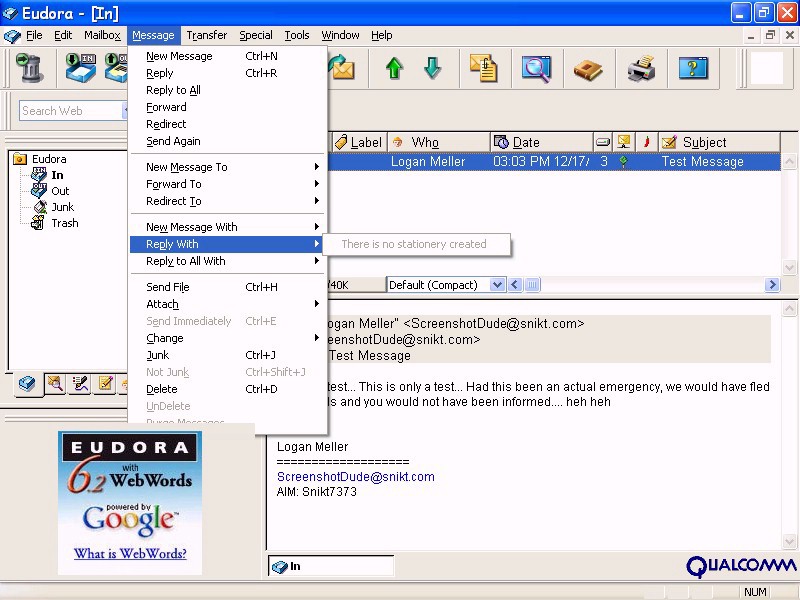The width and height of the screenshot is (800, 600).
Task: Click the trash can delete toolbar icon
Action: (29, 67)
